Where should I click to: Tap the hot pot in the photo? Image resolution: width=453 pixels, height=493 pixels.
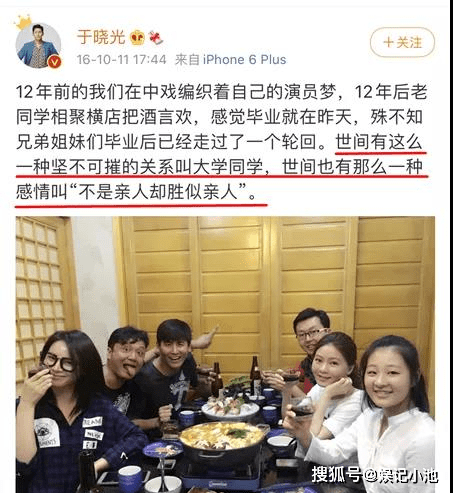click(222, 440)
